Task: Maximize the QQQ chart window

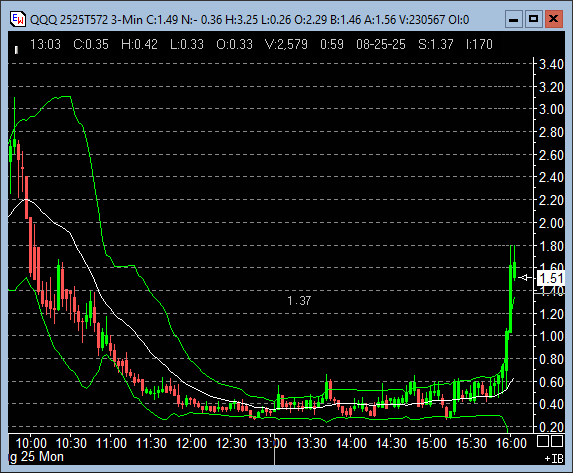Action: tap(533, 19)
